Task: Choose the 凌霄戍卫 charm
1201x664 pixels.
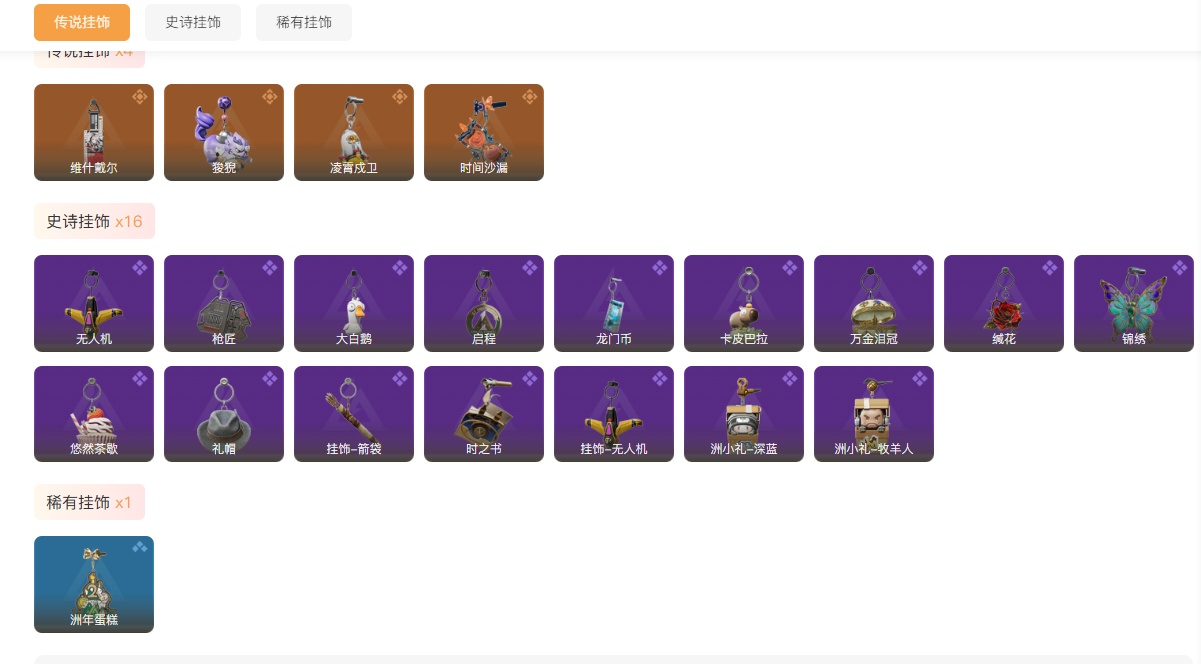Action: click(354, 132)
